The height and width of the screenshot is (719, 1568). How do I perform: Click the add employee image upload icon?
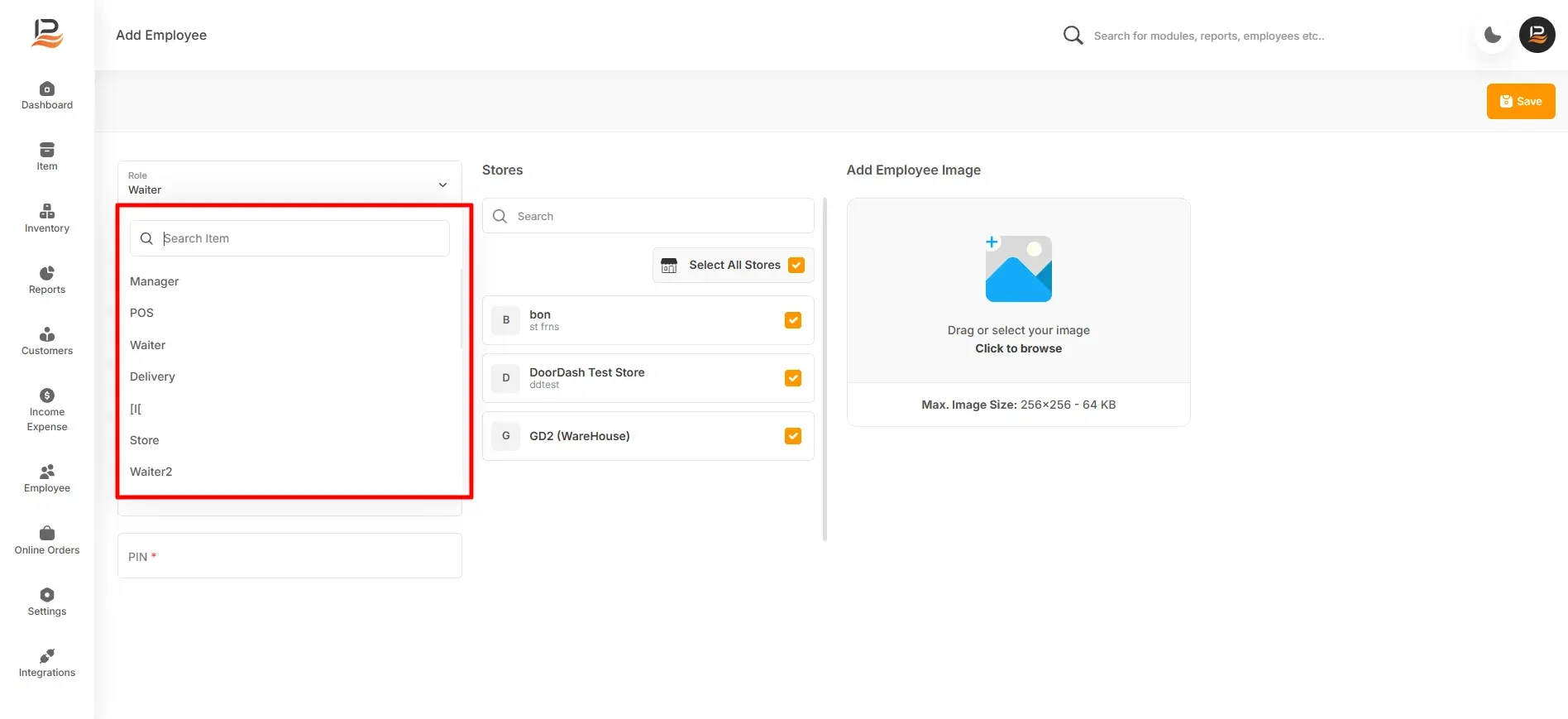click(1018, 268)
